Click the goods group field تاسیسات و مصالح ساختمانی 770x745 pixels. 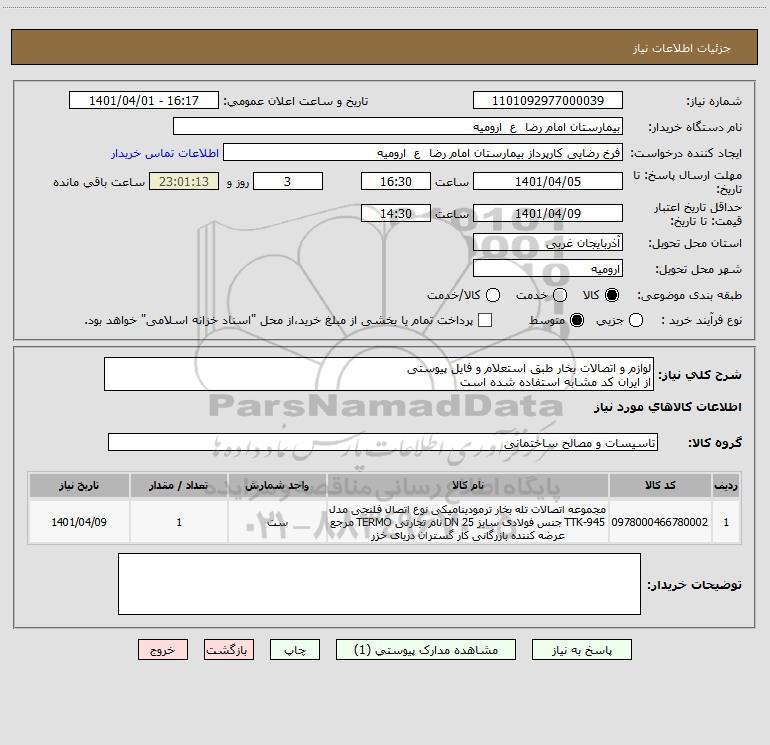383,442
